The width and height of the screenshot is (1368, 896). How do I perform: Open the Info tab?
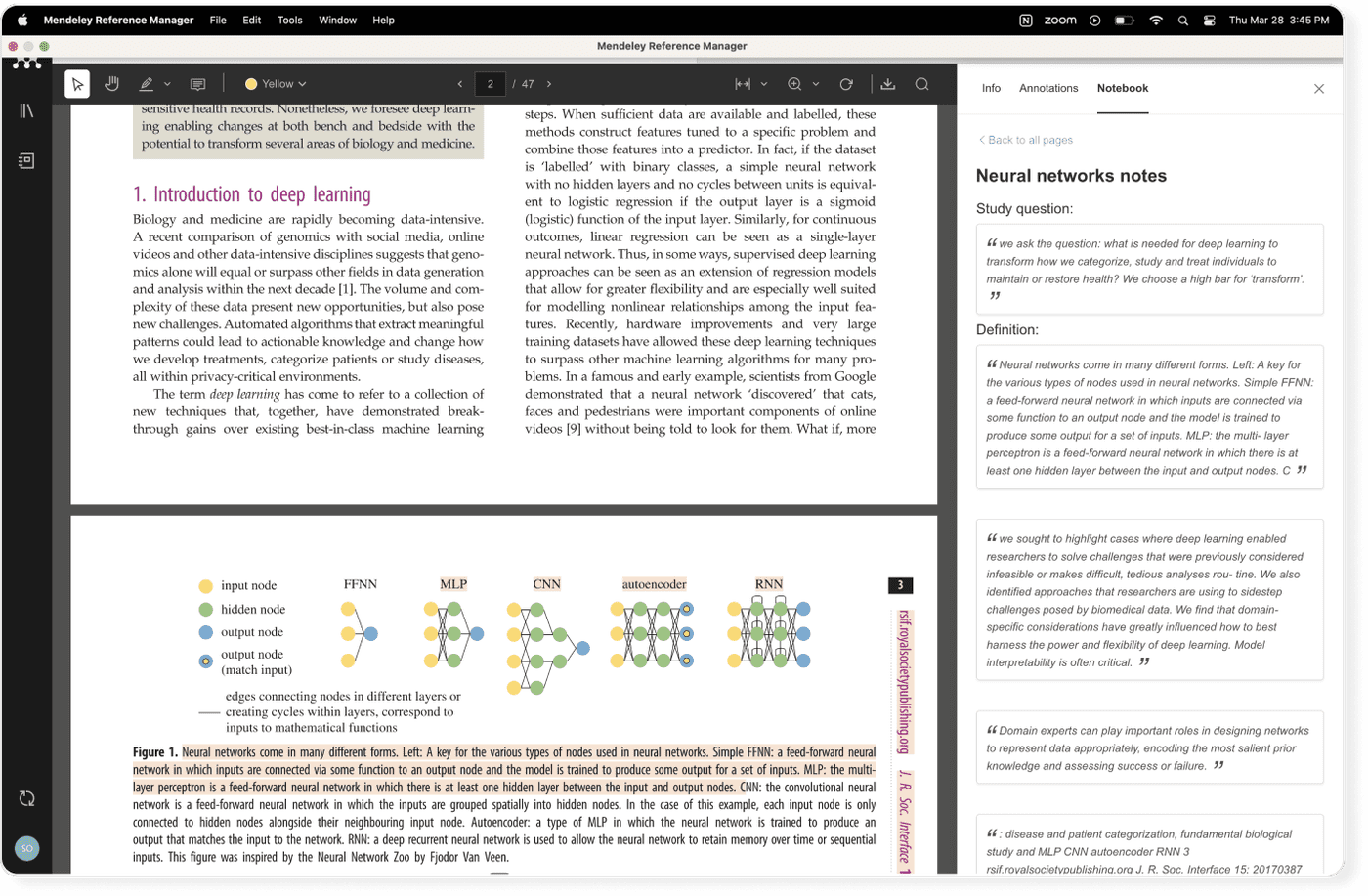tap(991, 88)
